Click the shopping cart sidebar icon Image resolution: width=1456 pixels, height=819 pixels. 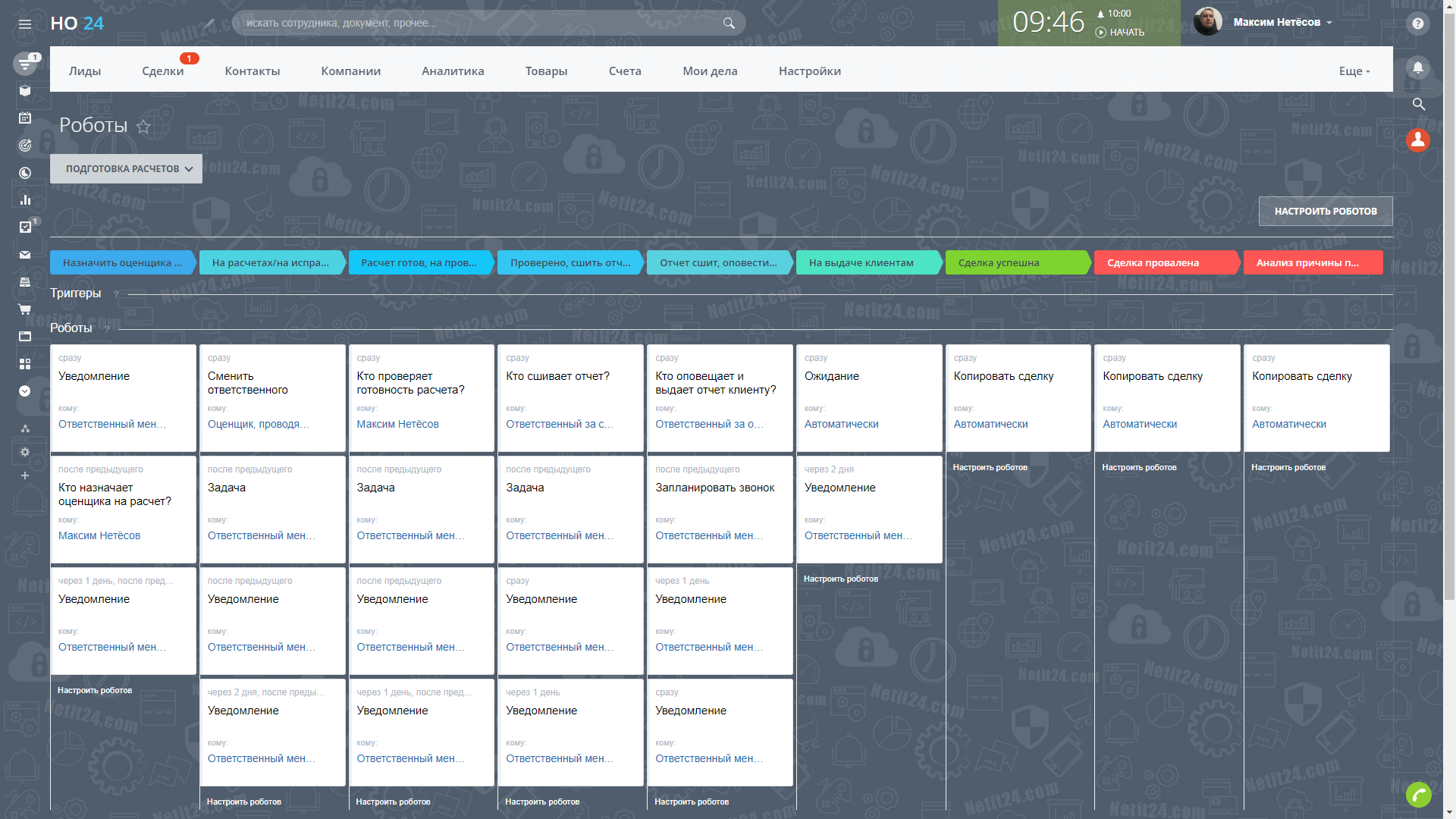tap(25, 309)
